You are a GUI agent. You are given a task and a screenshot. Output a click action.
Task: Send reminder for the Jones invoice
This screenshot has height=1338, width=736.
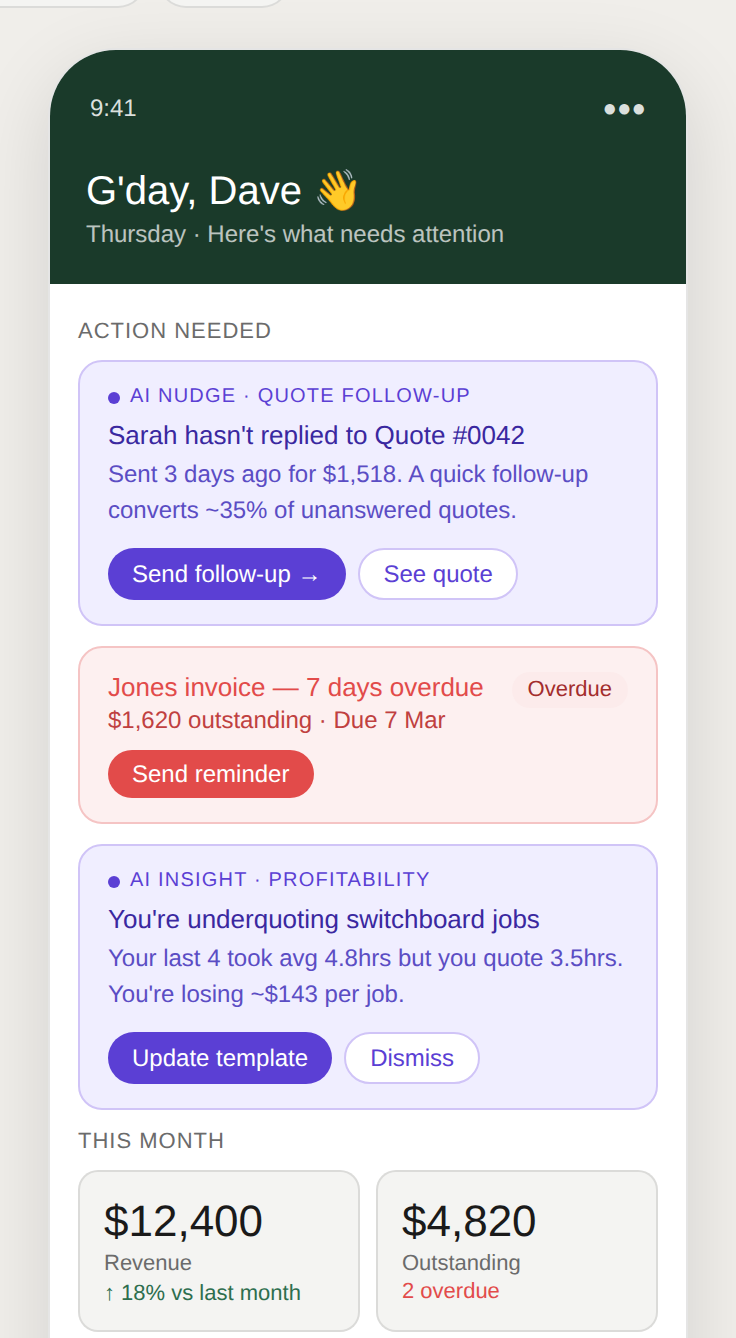(210, 774)
